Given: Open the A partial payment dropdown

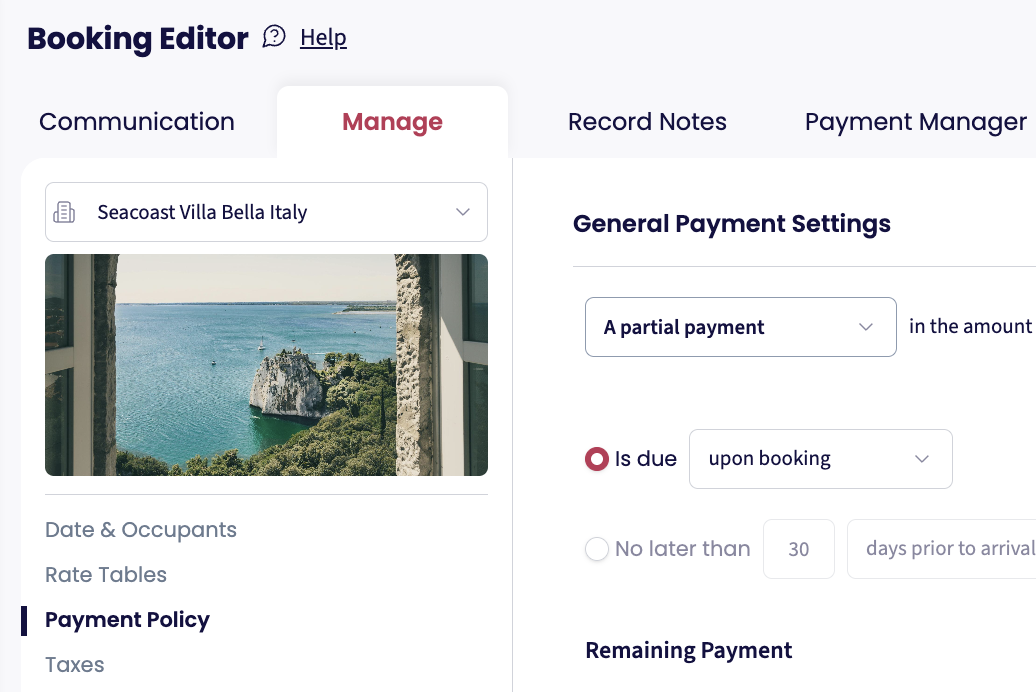Looking at the screenshot, I should tap(741, 327).
